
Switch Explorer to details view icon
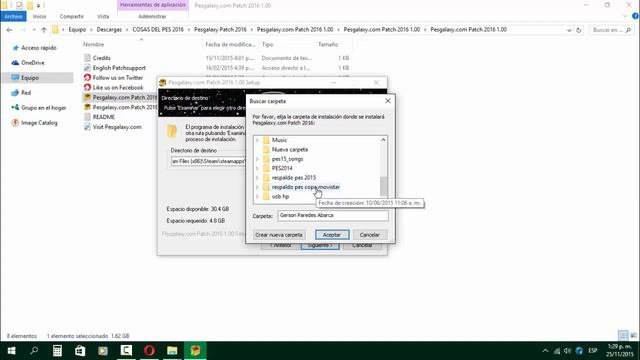tap(623, 336)
